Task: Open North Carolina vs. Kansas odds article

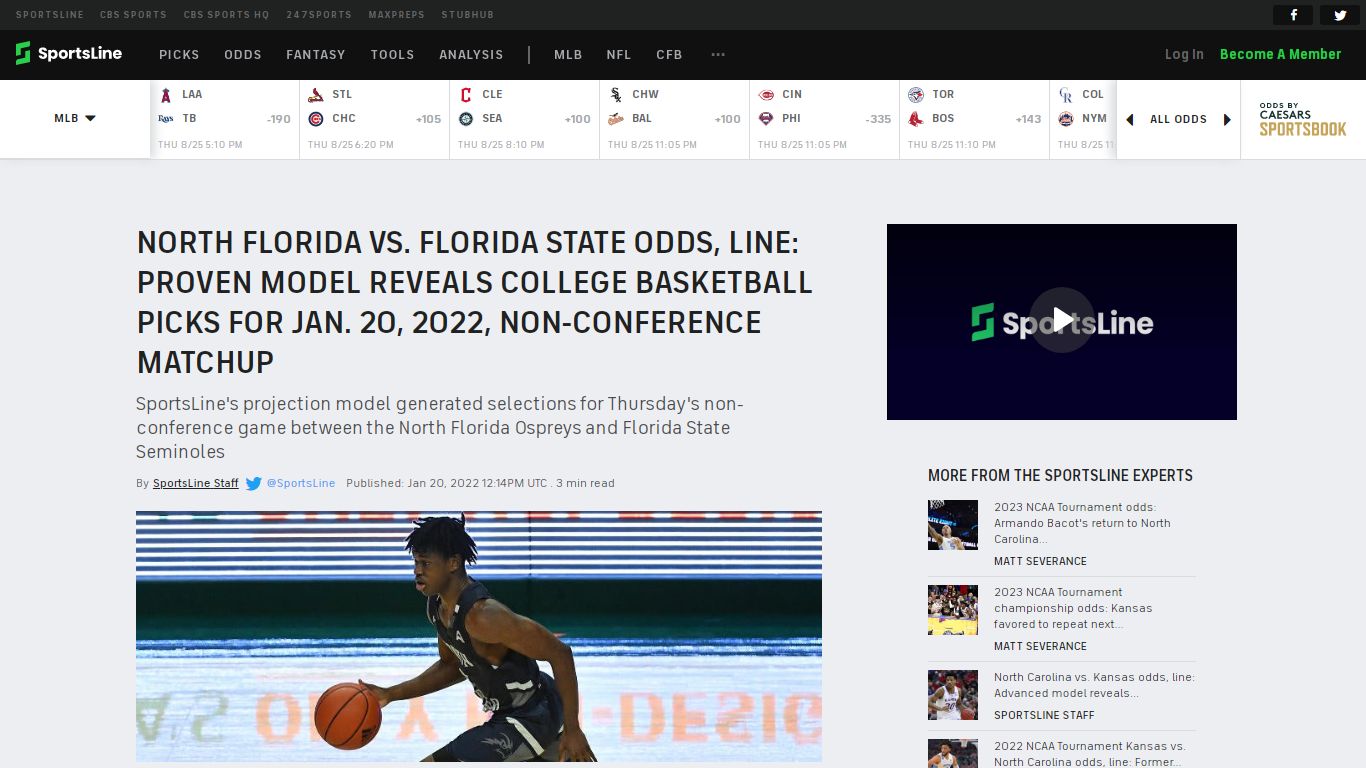Action: [x=1094, y=685]
